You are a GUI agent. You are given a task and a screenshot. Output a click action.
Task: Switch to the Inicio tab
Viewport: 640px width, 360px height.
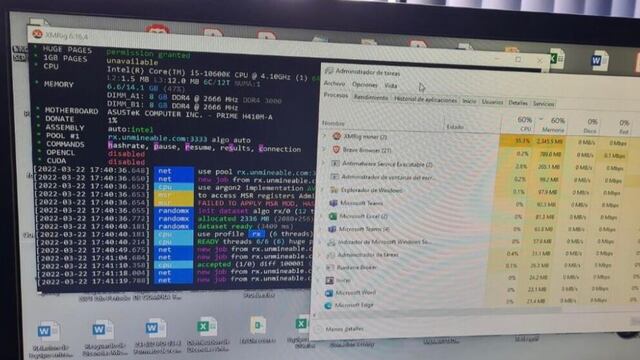click(x=469, y=101)
